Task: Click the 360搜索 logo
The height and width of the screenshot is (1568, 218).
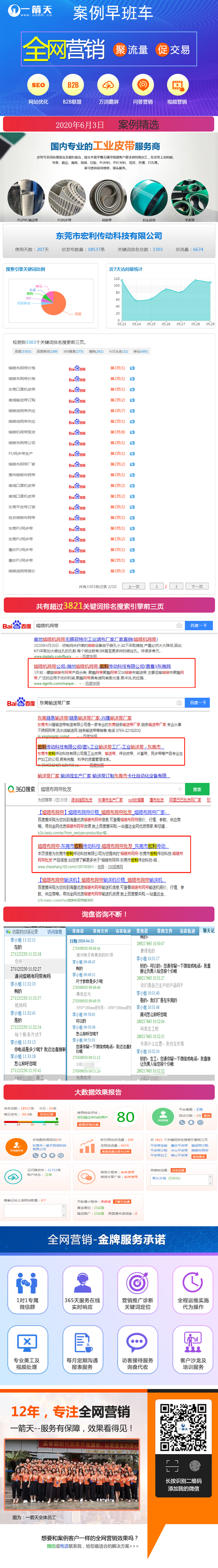Action: [x=21, y=789]
